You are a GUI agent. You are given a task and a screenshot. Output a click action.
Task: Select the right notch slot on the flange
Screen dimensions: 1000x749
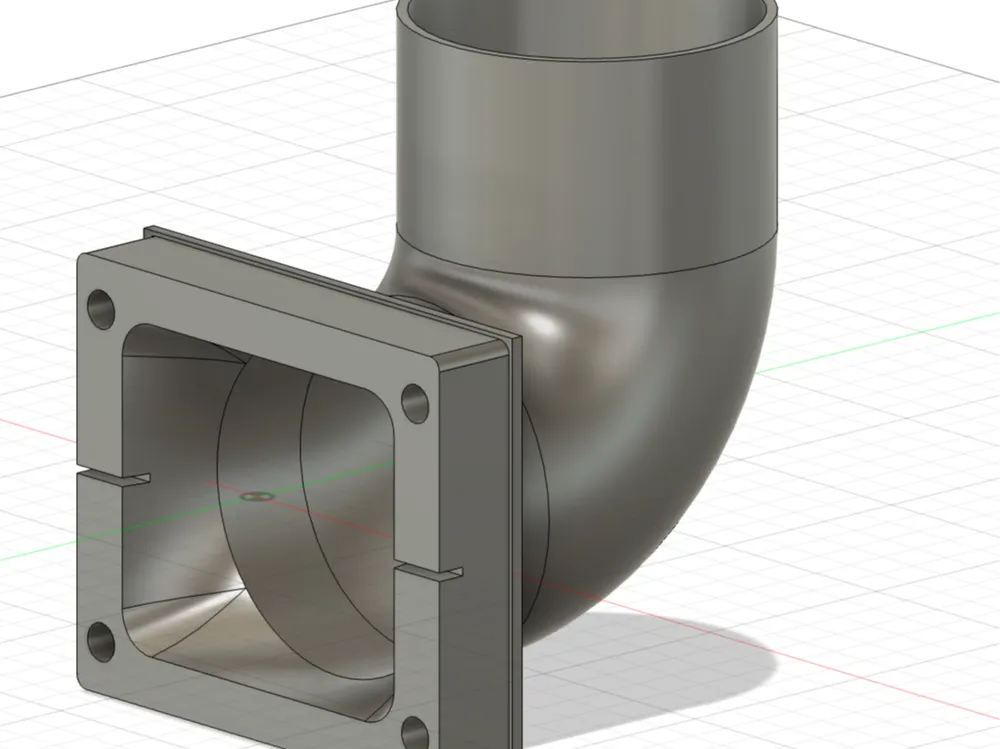(x=429, y=574)
